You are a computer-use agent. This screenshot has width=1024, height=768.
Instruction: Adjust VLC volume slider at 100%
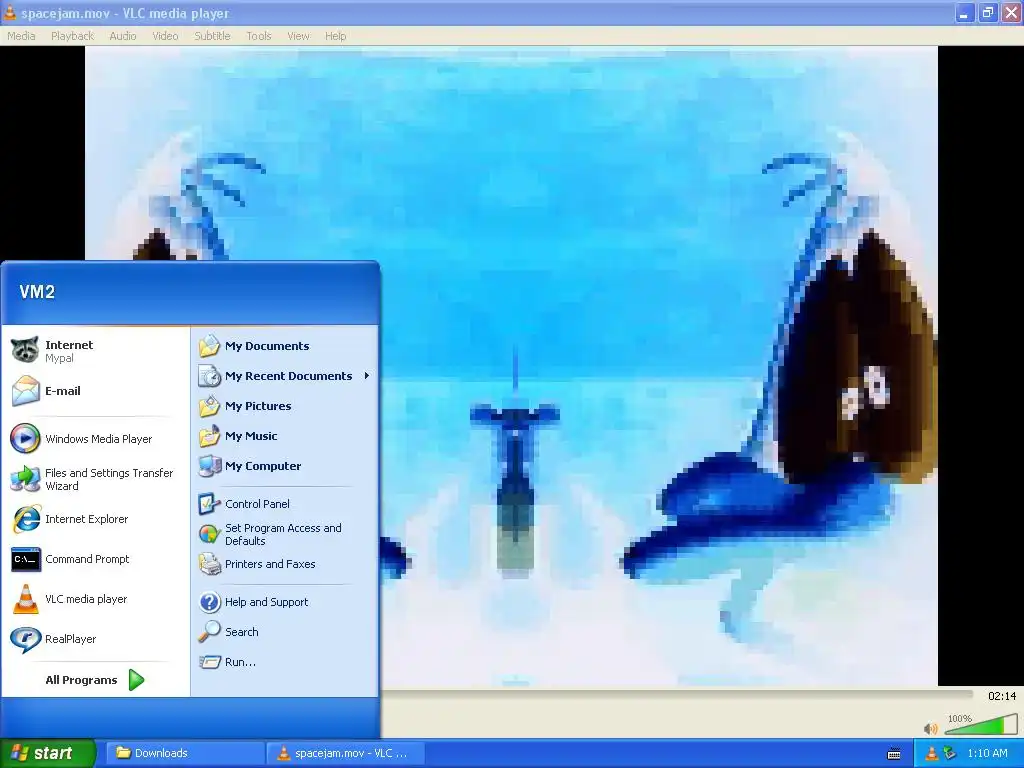(x=980, y=724)
